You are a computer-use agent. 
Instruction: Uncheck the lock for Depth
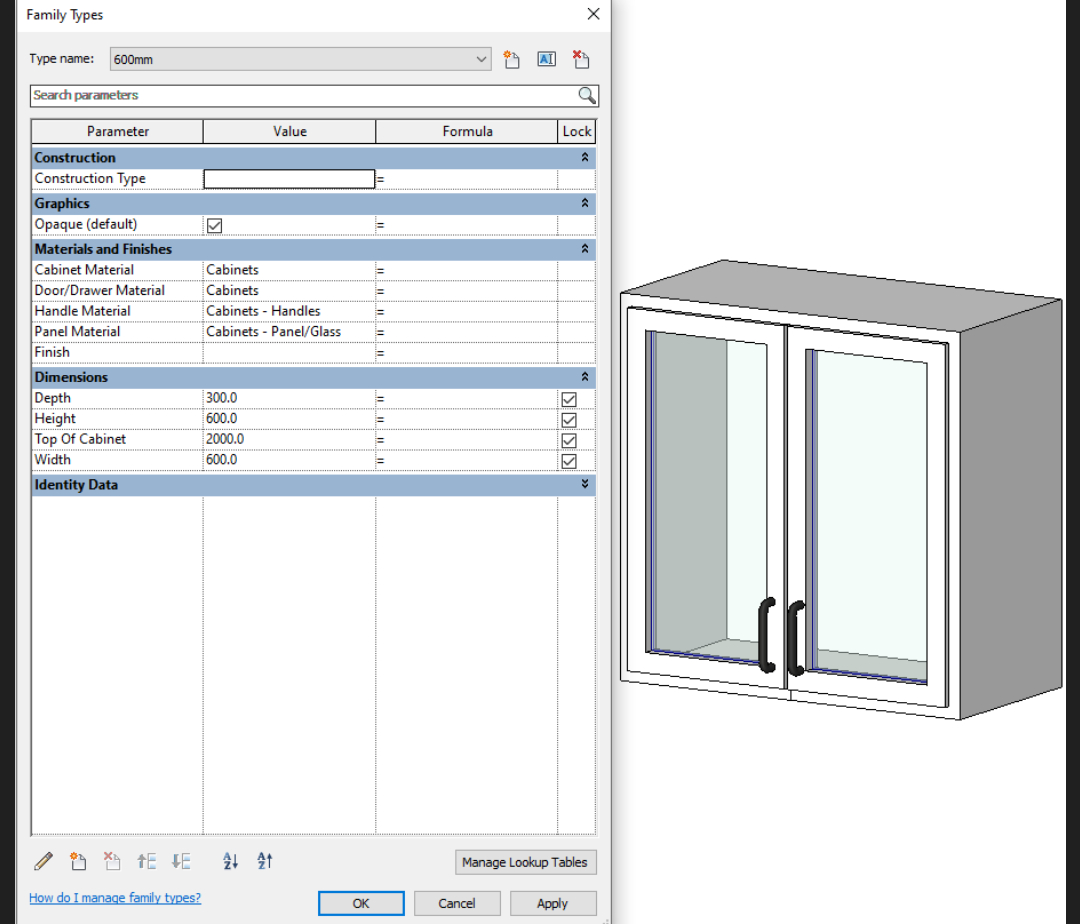(569, 399)
